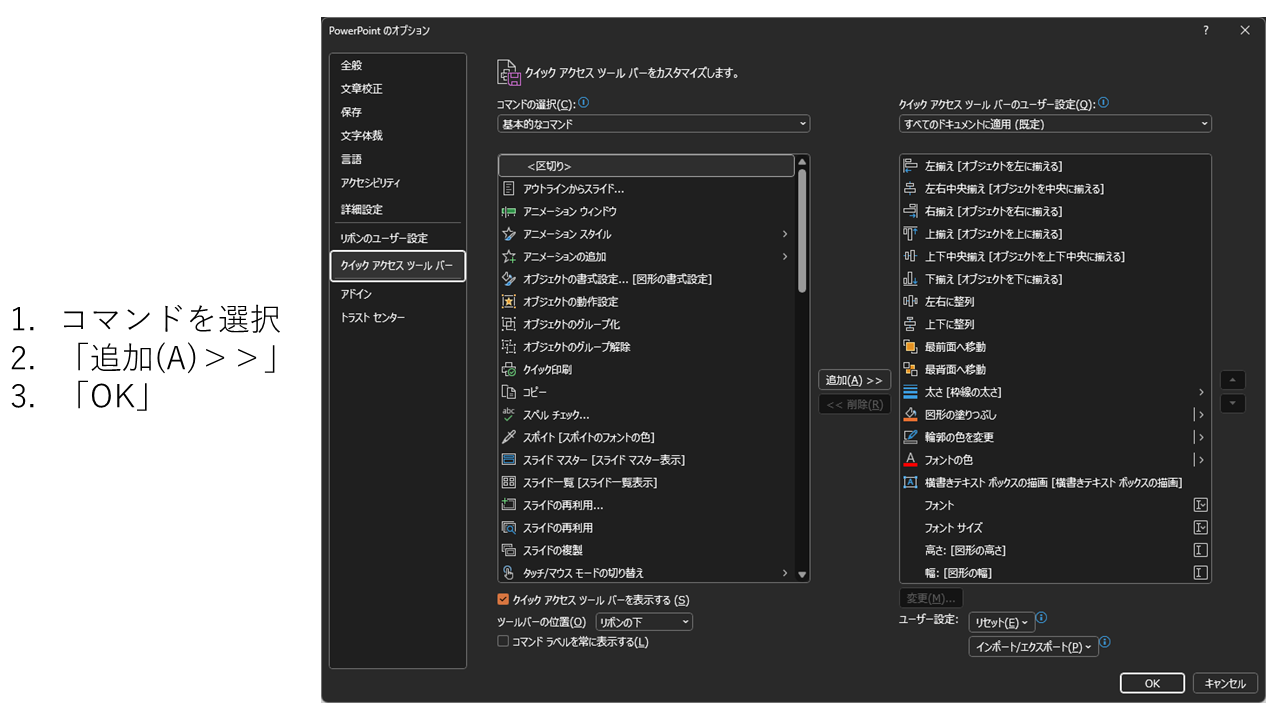Click the アニメーション スタイル star icon

508,234
